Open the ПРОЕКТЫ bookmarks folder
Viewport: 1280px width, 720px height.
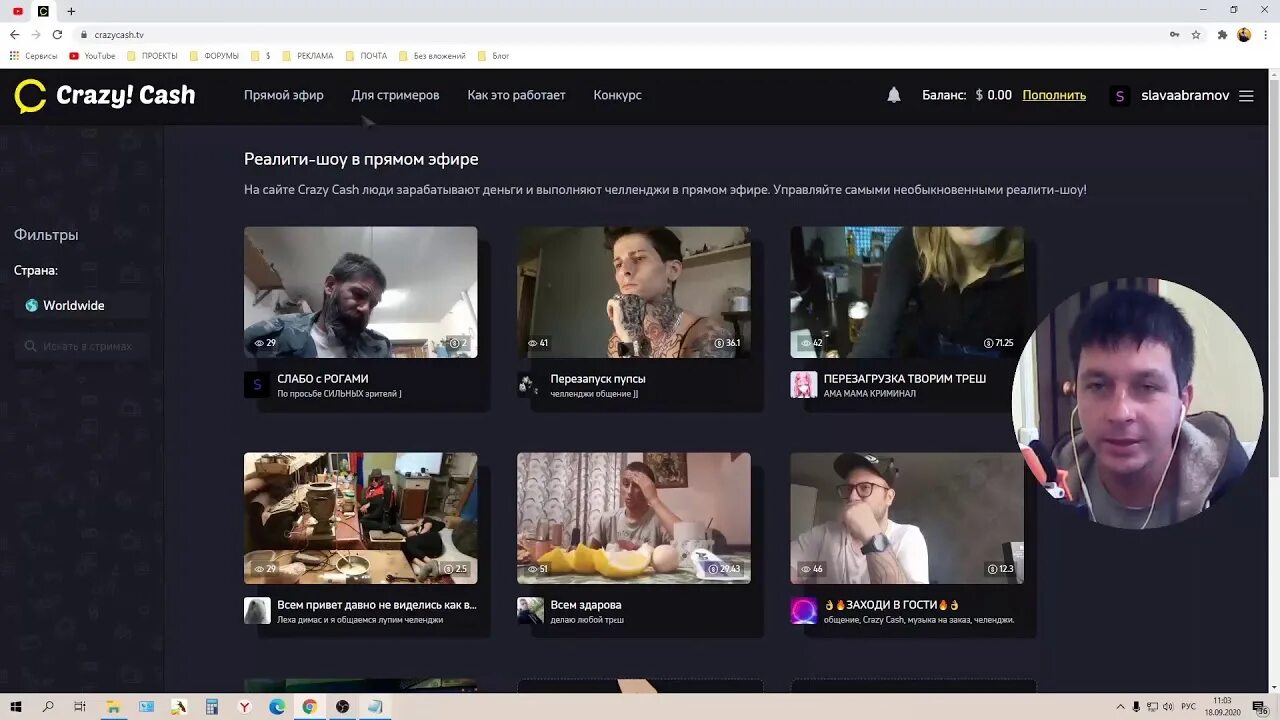click(x=152, y=56)
